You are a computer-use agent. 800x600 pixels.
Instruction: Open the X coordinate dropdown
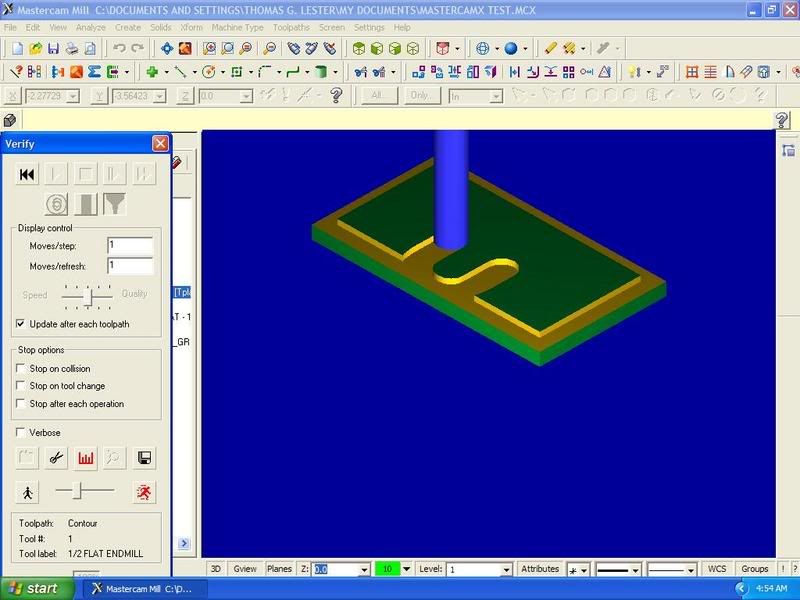tap(73, 96)
